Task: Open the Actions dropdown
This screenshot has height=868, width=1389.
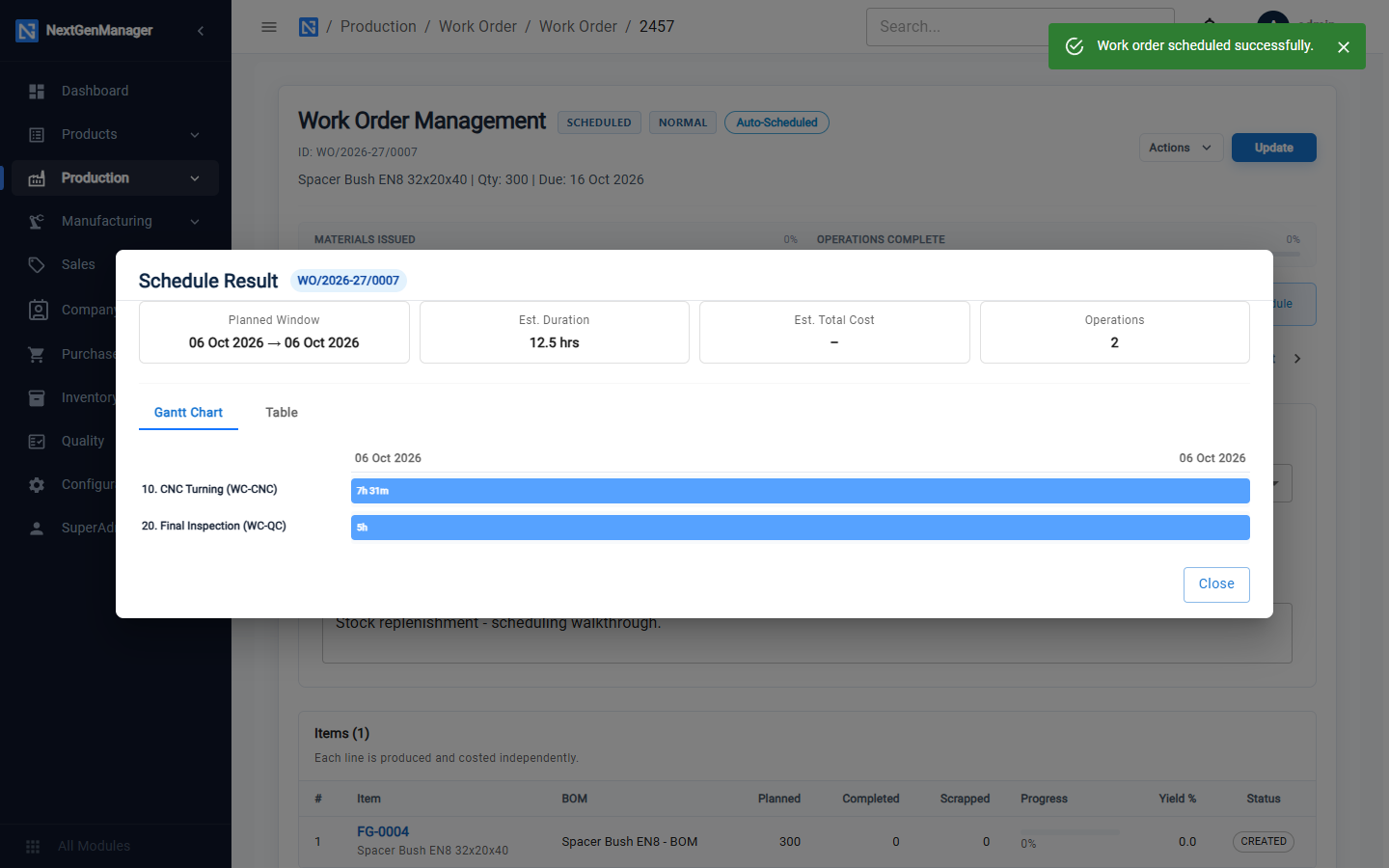Action: 1181,148
